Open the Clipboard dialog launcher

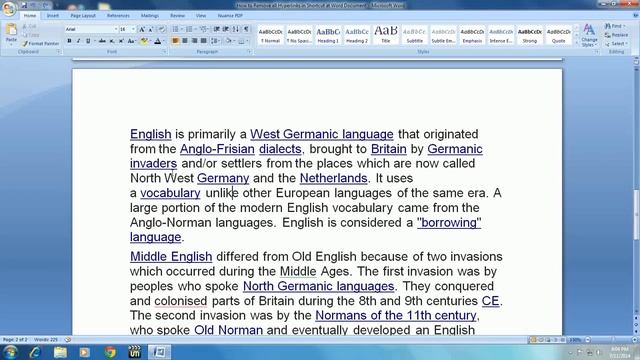pyautogui.click(x=59, y=52)
